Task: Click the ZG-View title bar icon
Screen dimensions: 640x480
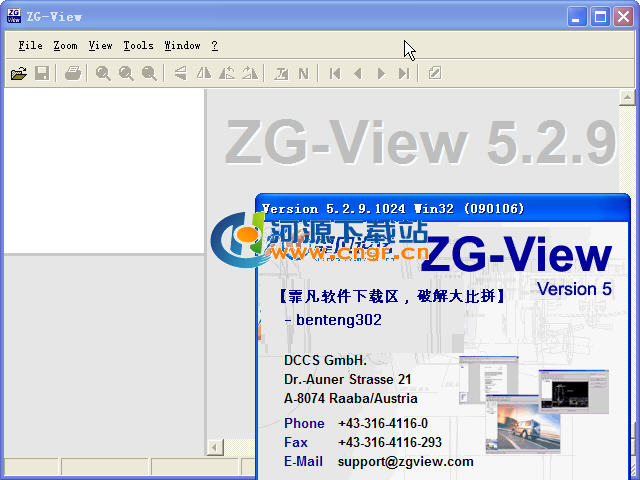Action: click(x=14, y=16)
